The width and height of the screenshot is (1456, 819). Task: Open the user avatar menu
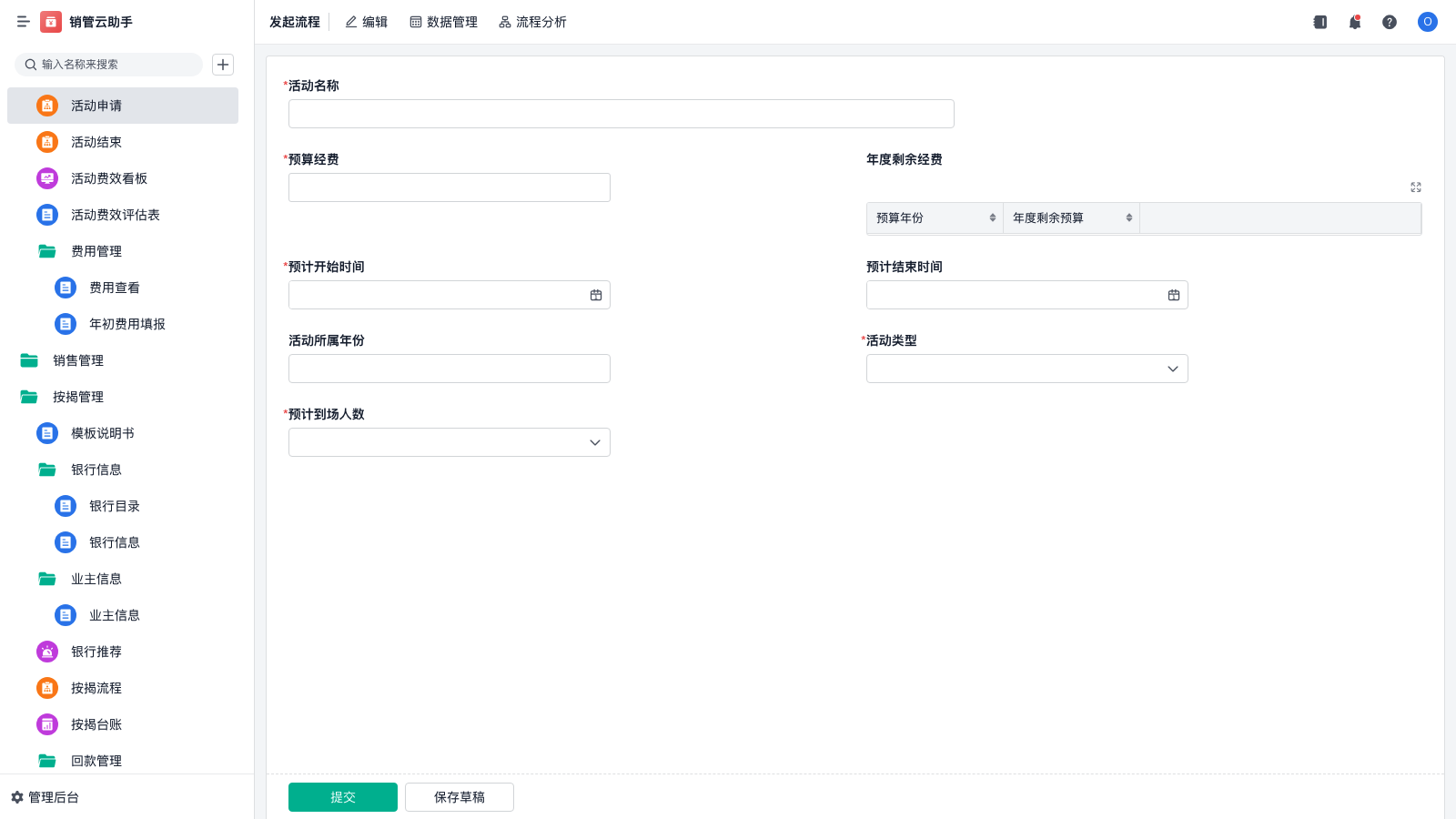pos(1427,22)
